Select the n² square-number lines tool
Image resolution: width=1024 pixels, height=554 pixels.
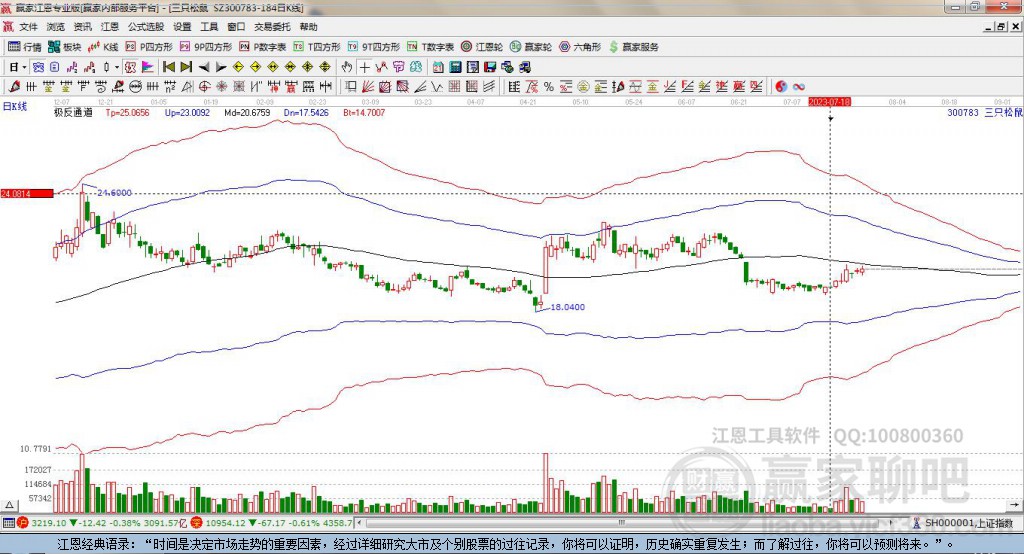pos(170,86)
